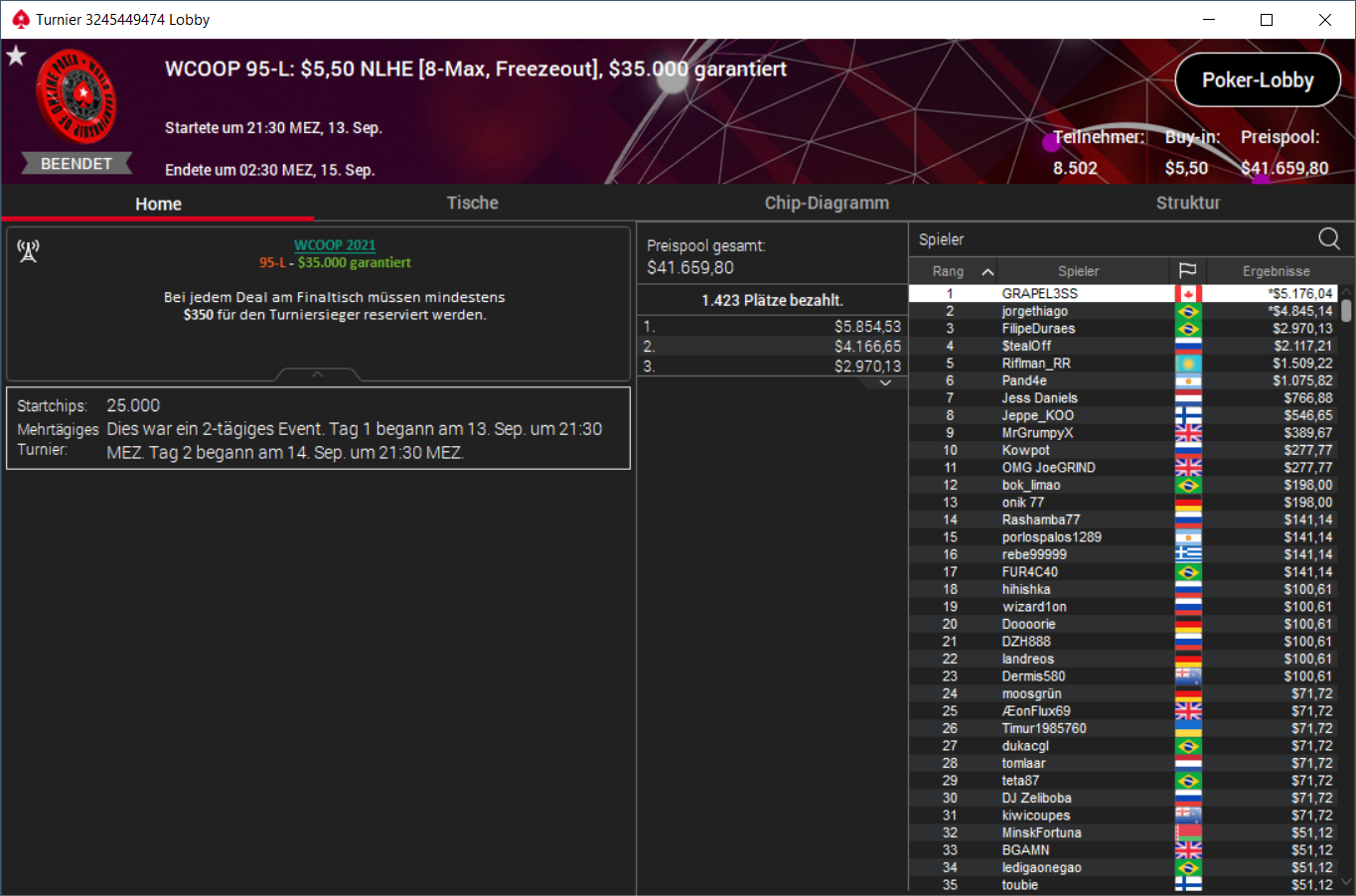Click the favorite star icon
Image resolution: width=1356 pixels, height=896 pixels.
tap(16, 56)
